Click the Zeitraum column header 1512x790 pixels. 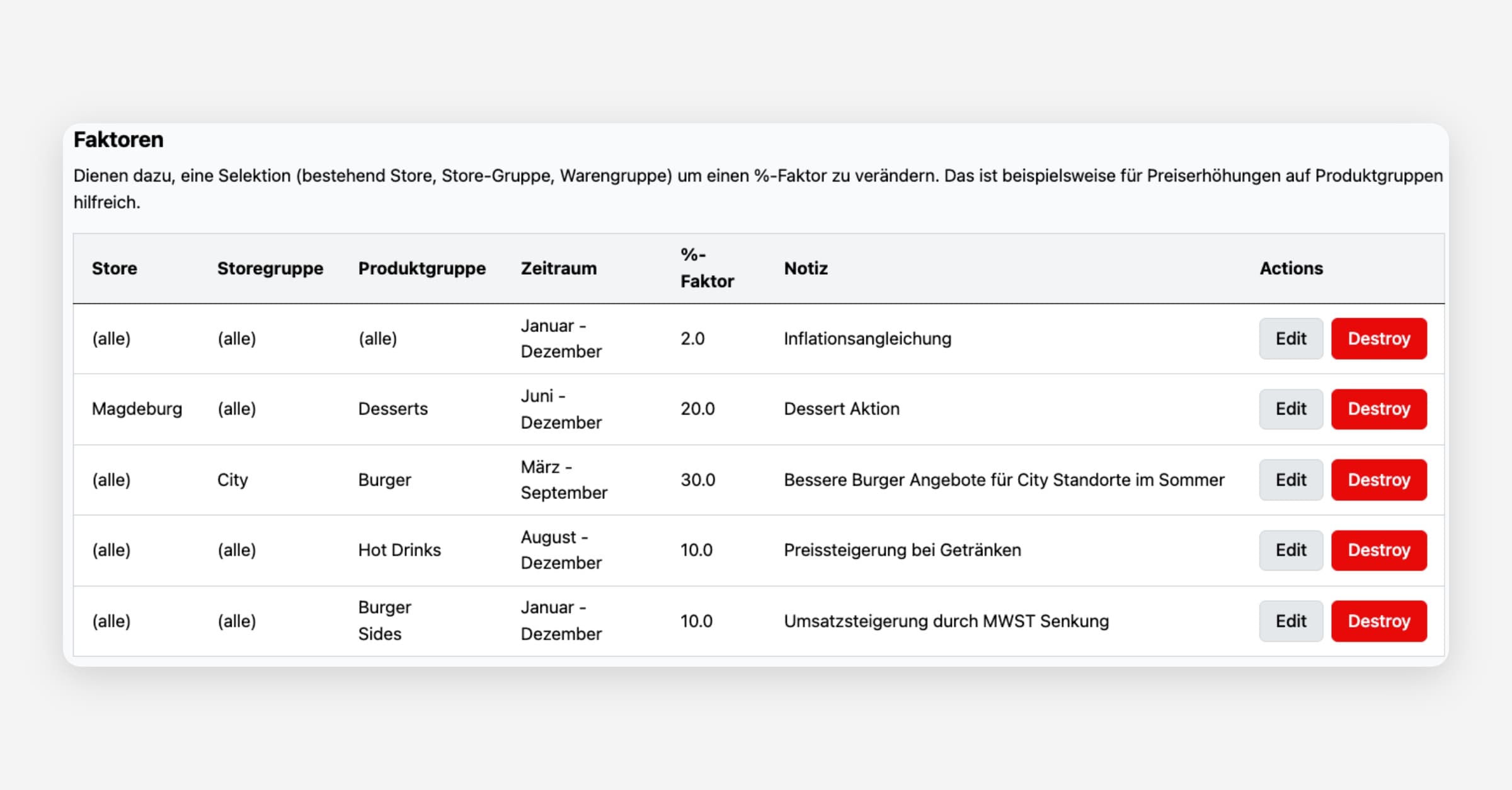559,268
